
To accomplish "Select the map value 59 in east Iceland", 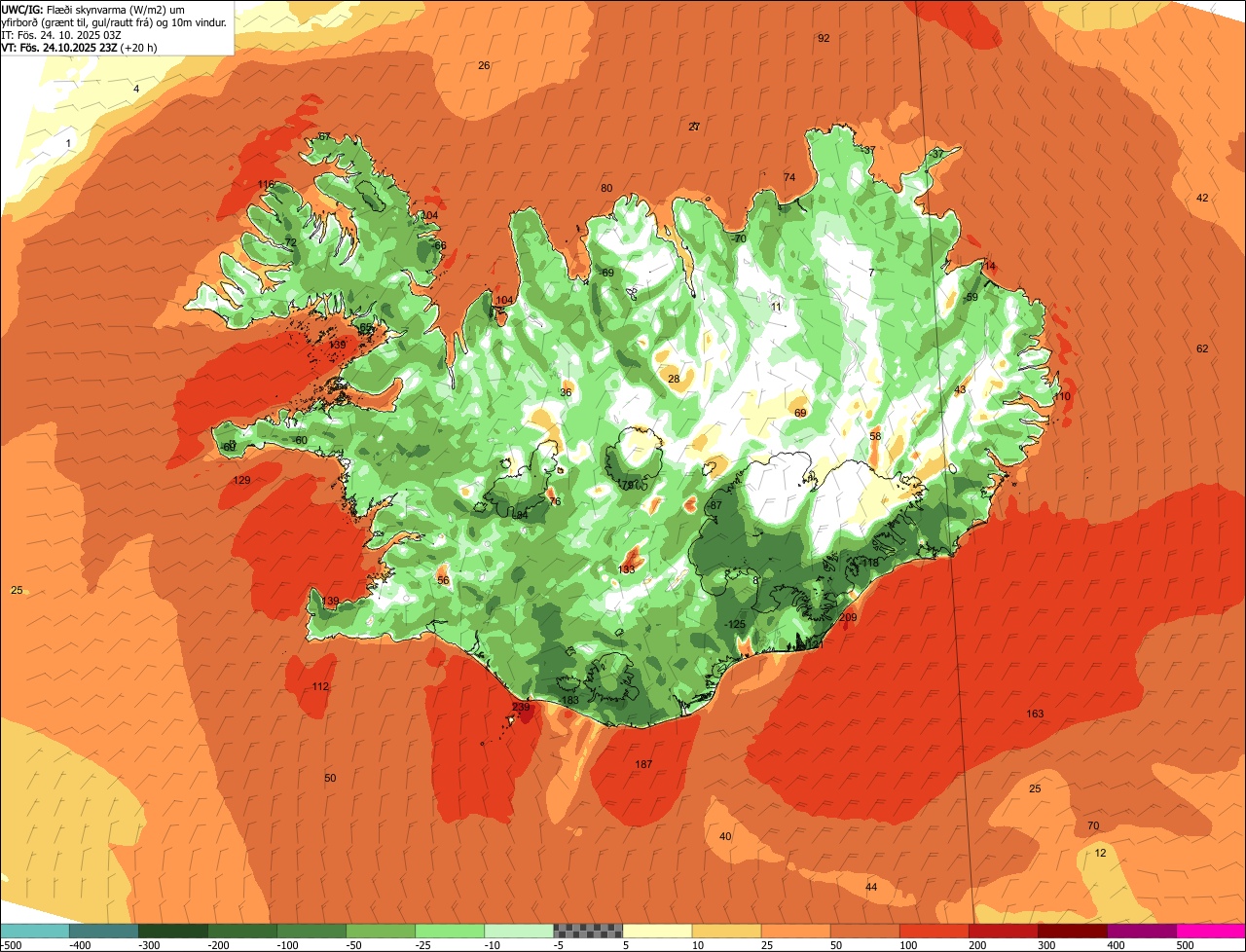I will [971, 297].
